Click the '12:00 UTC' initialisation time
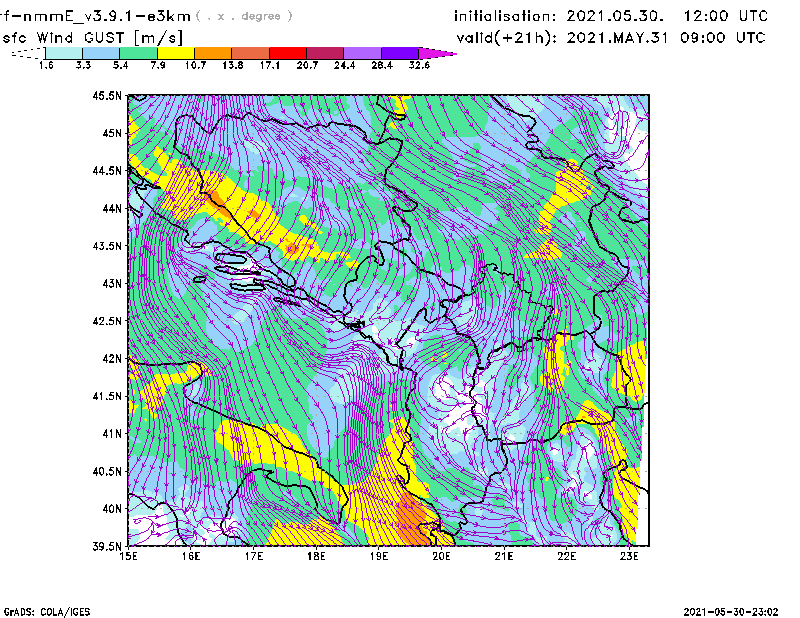Viewport: 800px width, 618px height. pyautogui.click(x=726, y=16)
